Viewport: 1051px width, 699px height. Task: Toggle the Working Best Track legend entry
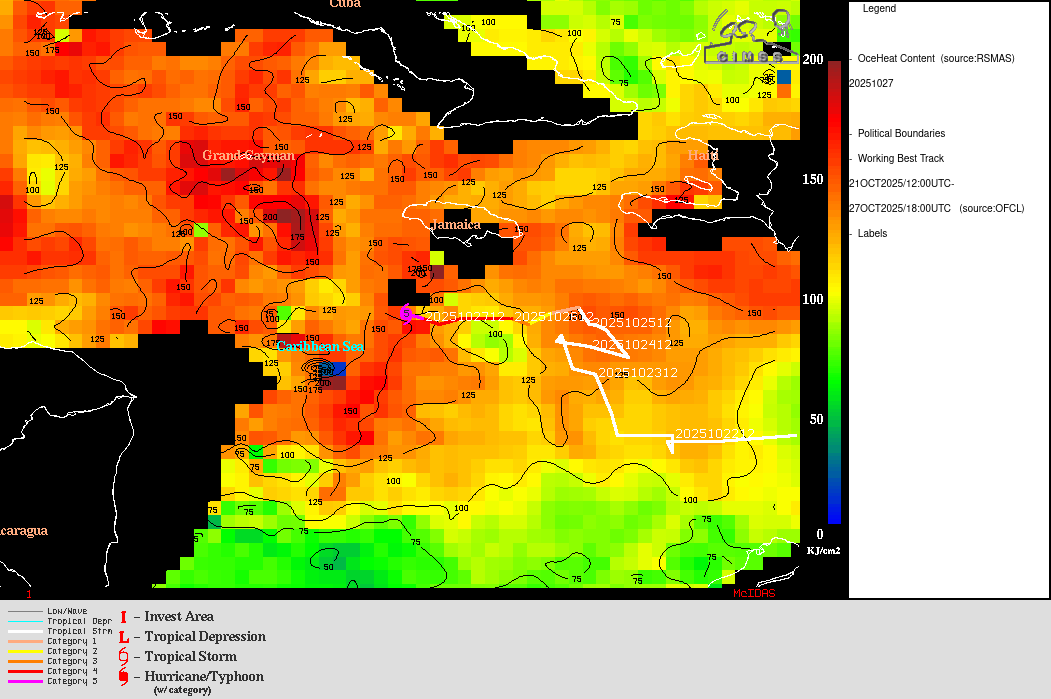pyautogui.click(x=900, y=159)
